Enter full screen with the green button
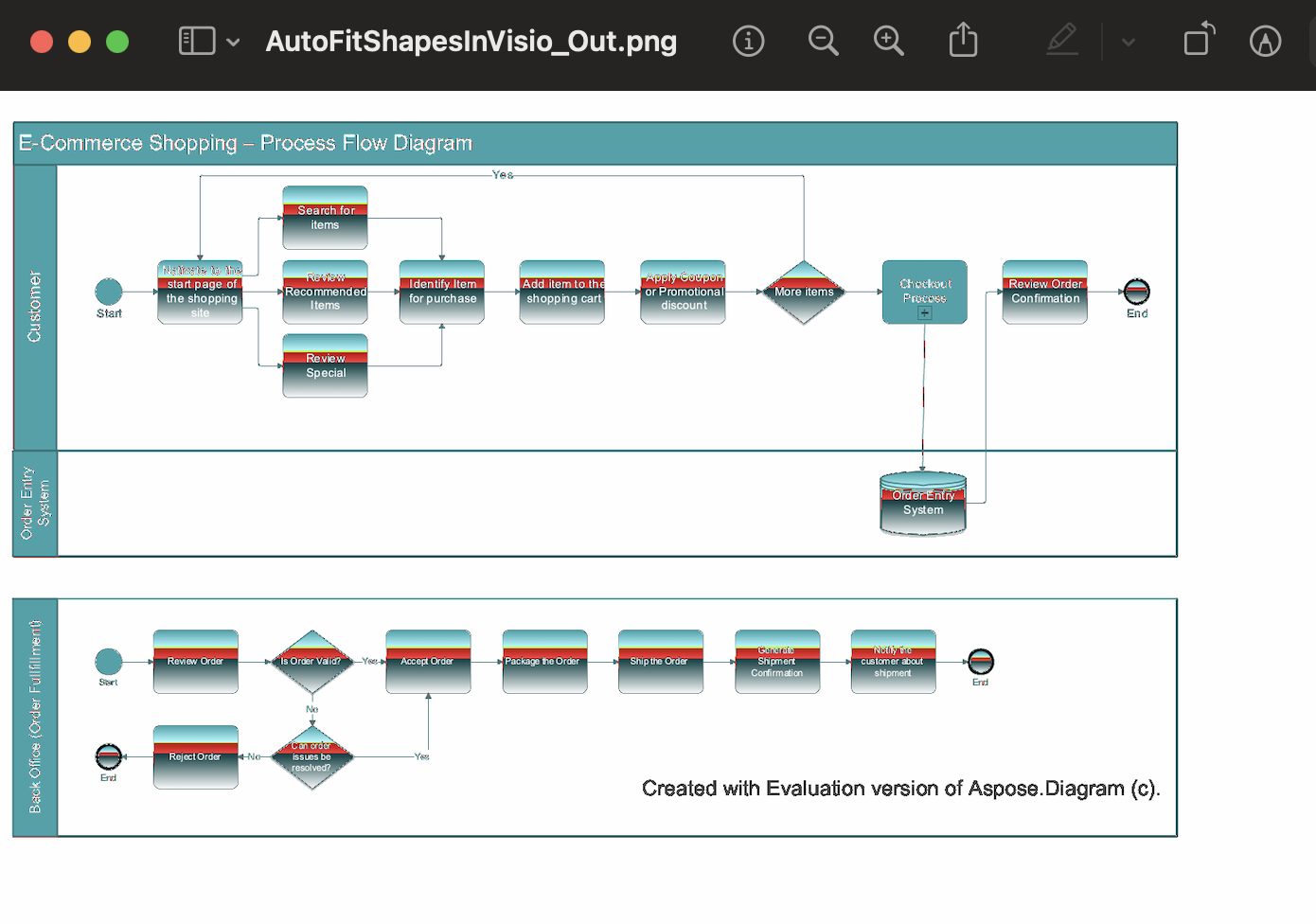Screen dimensions: 1316x924 click(116, 41)
